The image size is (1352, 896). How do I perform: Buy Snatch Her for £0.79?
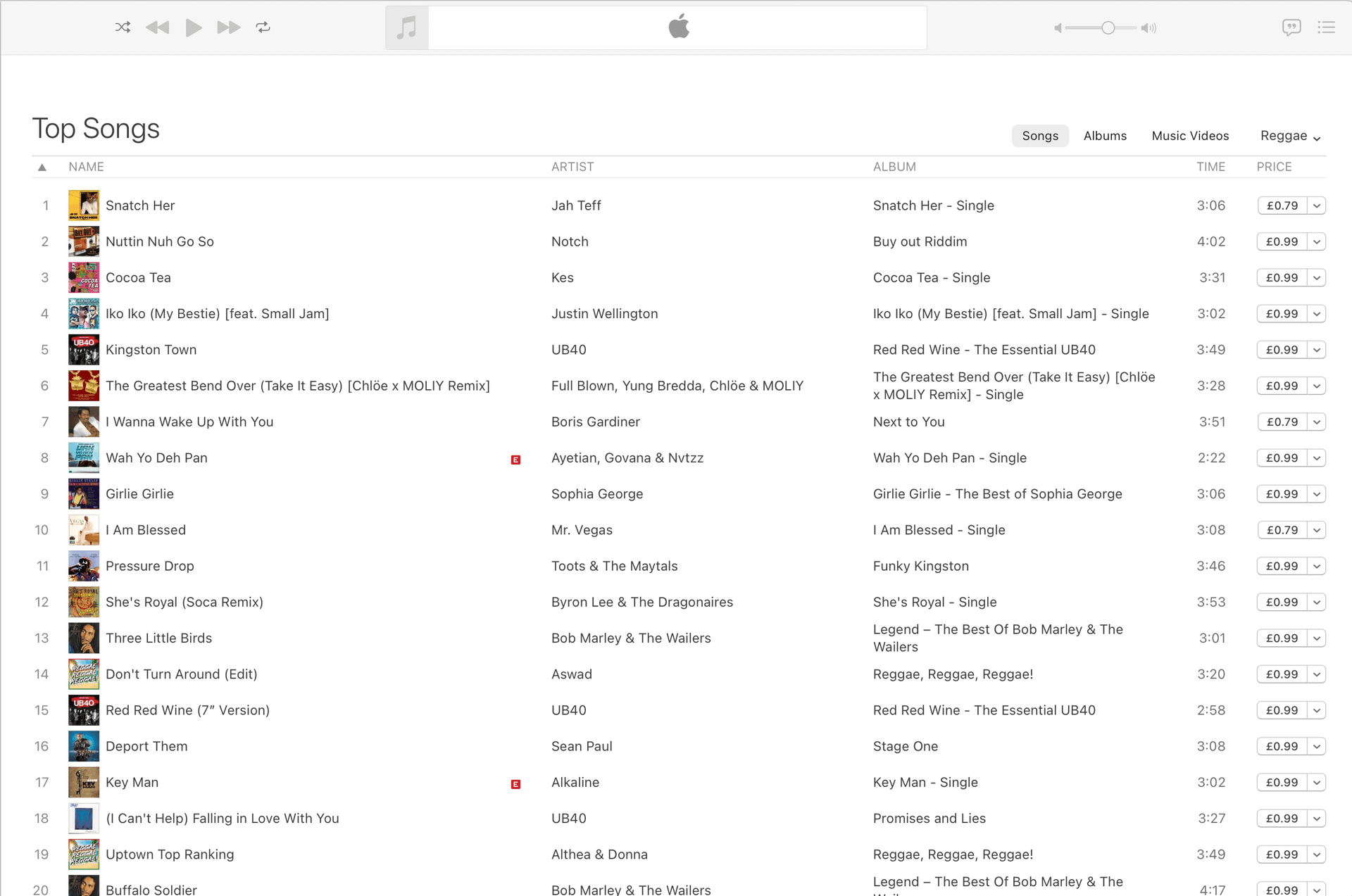point(1282,206)
